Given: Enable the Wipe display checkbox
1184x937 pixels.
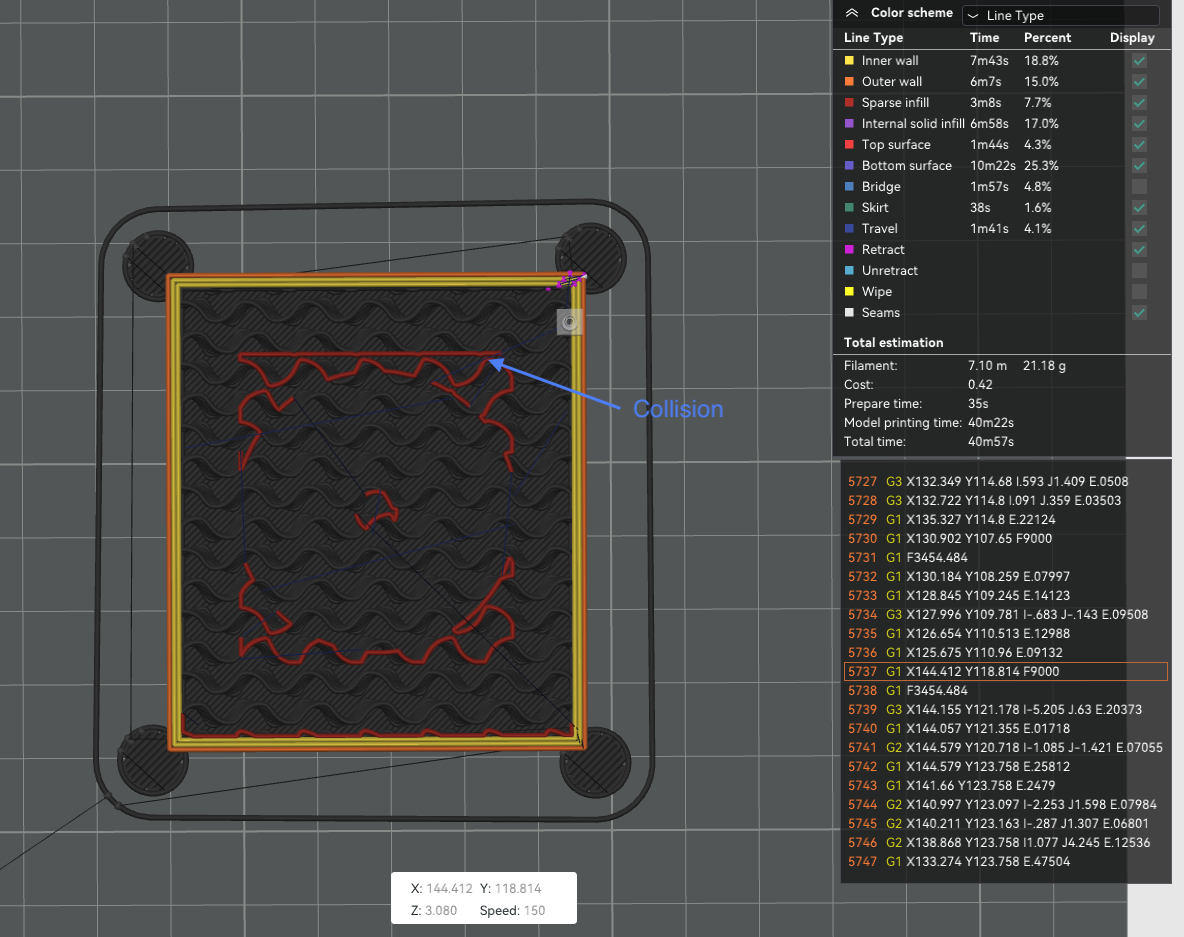Looking at the screenshot, I should pos(1138,291).
